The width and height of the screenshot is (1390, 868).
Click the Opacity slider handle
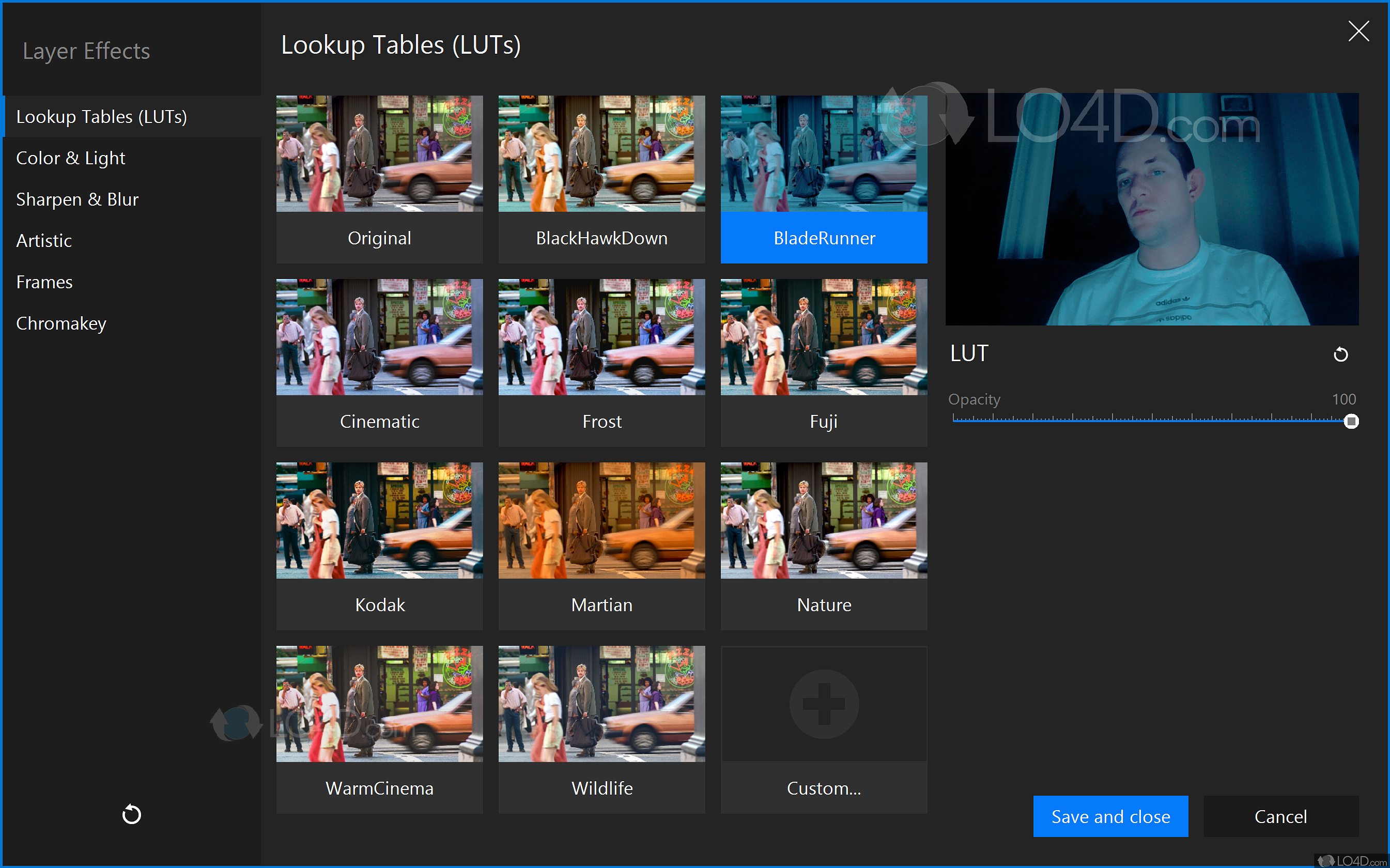(1351, 422)
